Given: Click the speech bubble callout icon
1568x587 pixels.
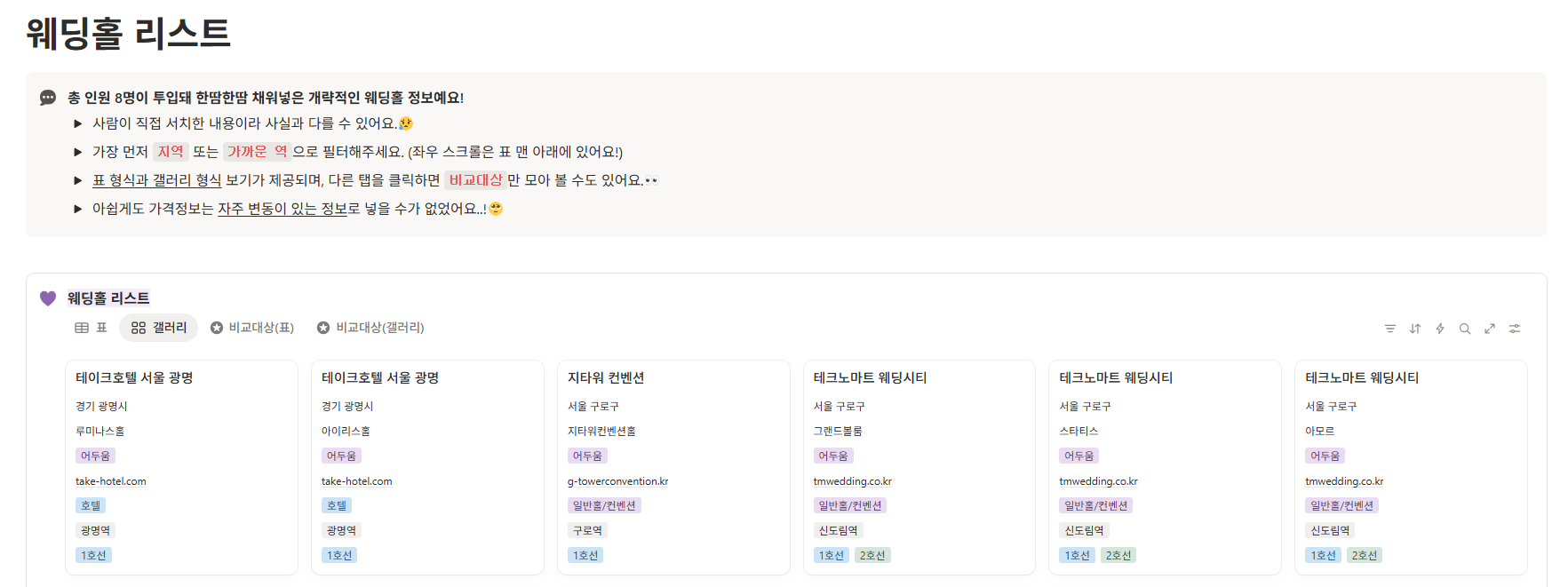Looking at the screenshot, I should point(48,98).
